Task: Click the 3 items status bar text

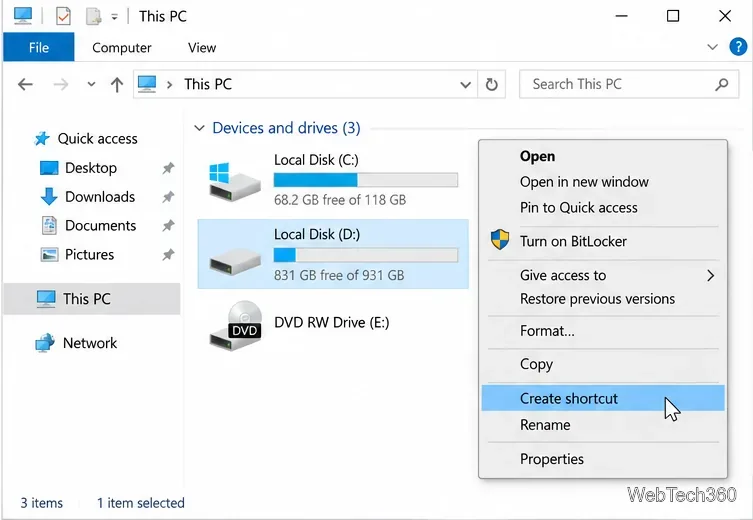Action: [x=41, y=503]
